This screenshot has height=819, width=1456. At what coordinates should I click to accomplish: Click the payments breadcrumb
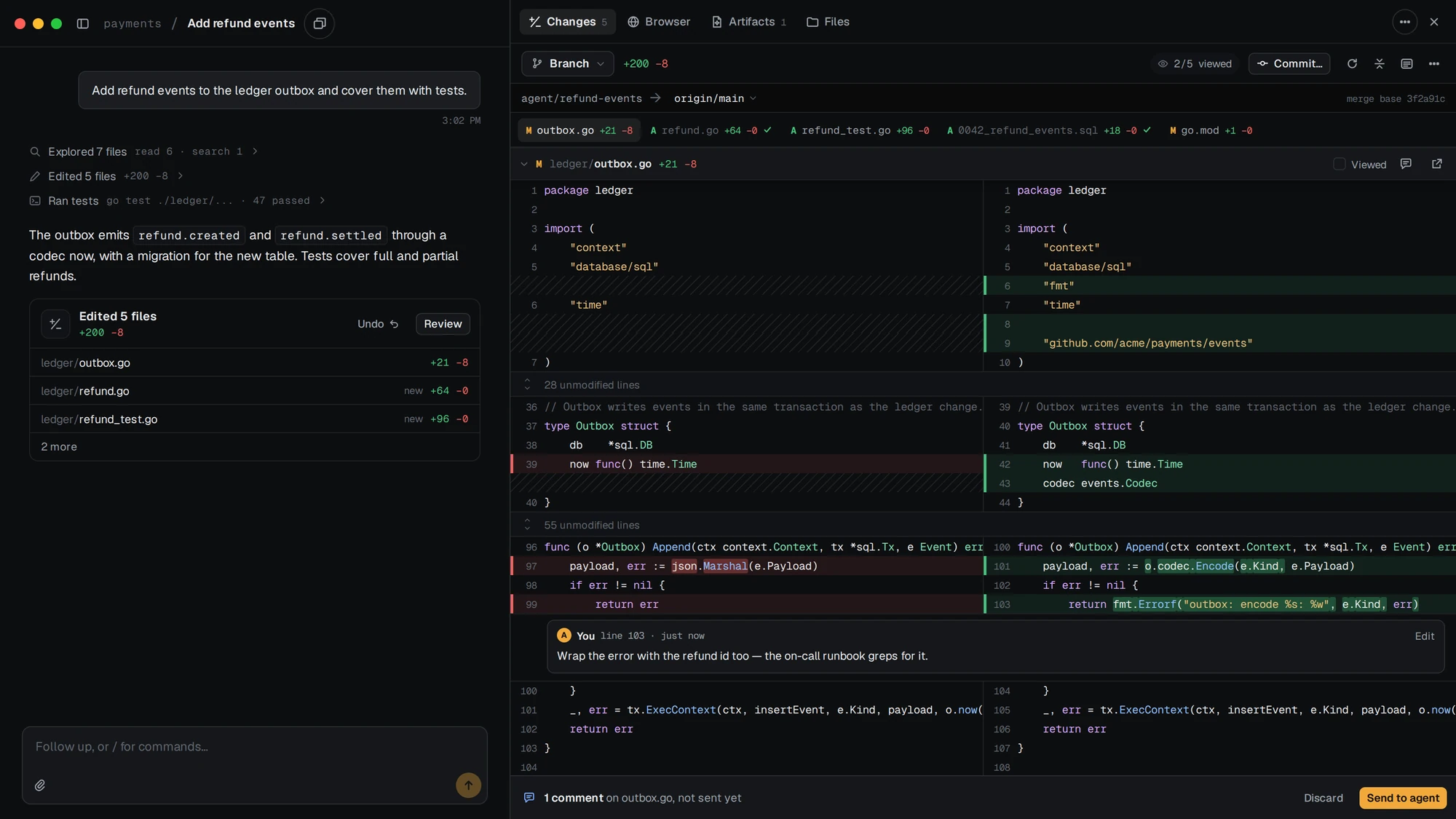132,23
